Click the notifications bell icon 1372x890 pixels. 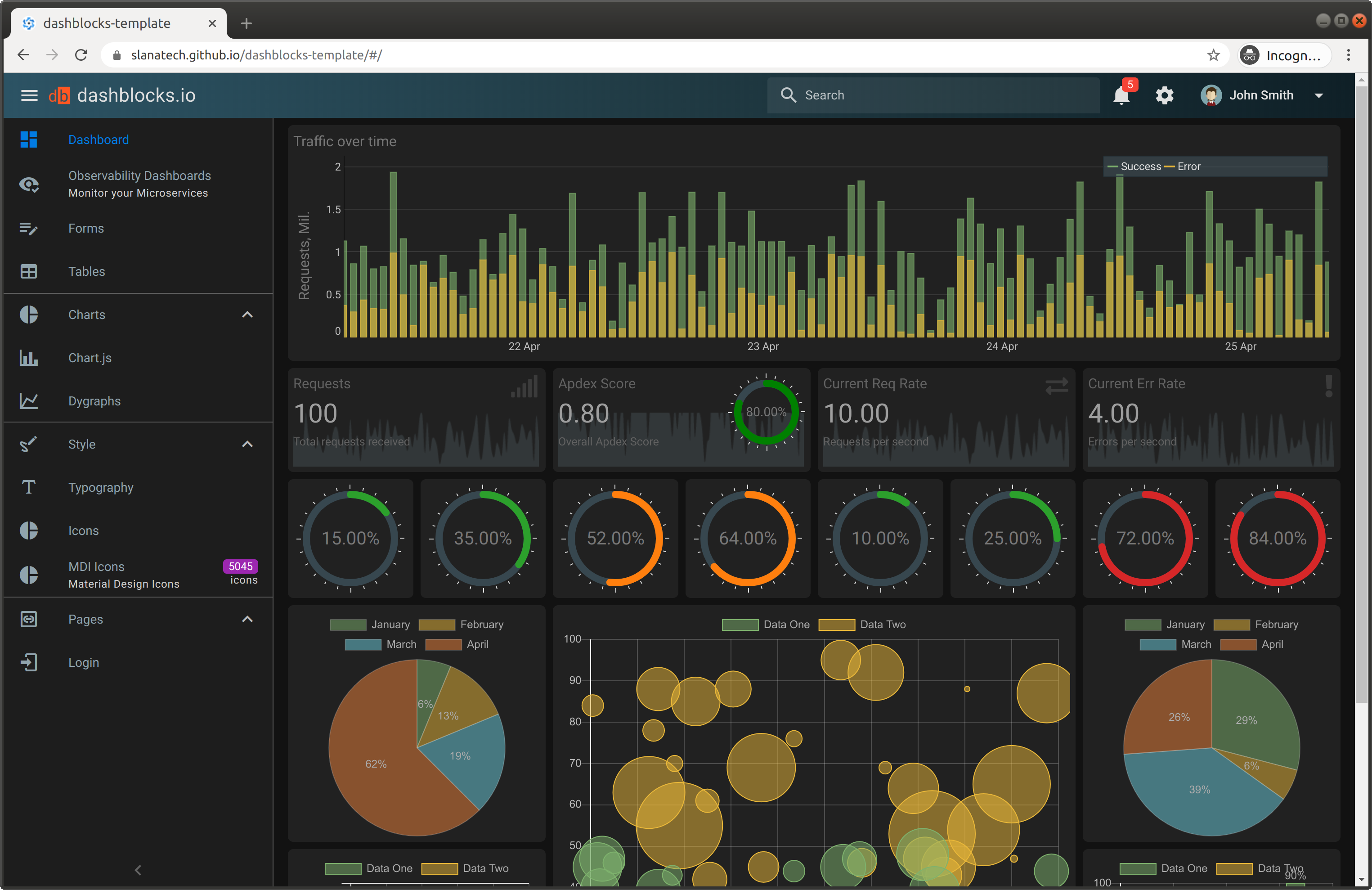click(1121, 96)
